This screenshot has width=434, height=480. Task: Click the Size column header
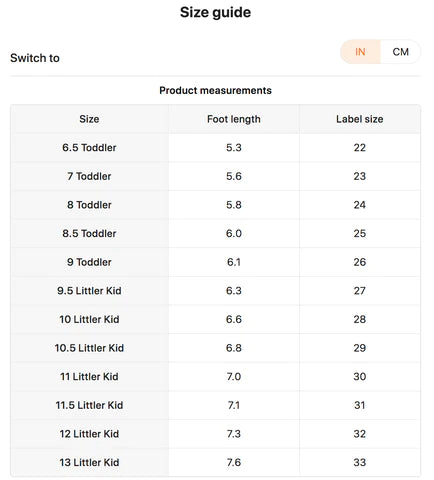(x=89, y=119)
